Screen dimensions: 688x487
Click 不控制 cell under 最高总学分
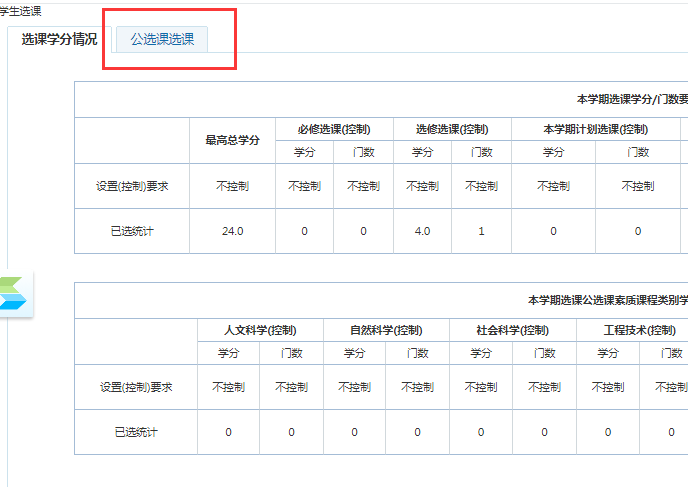[232, 186]
